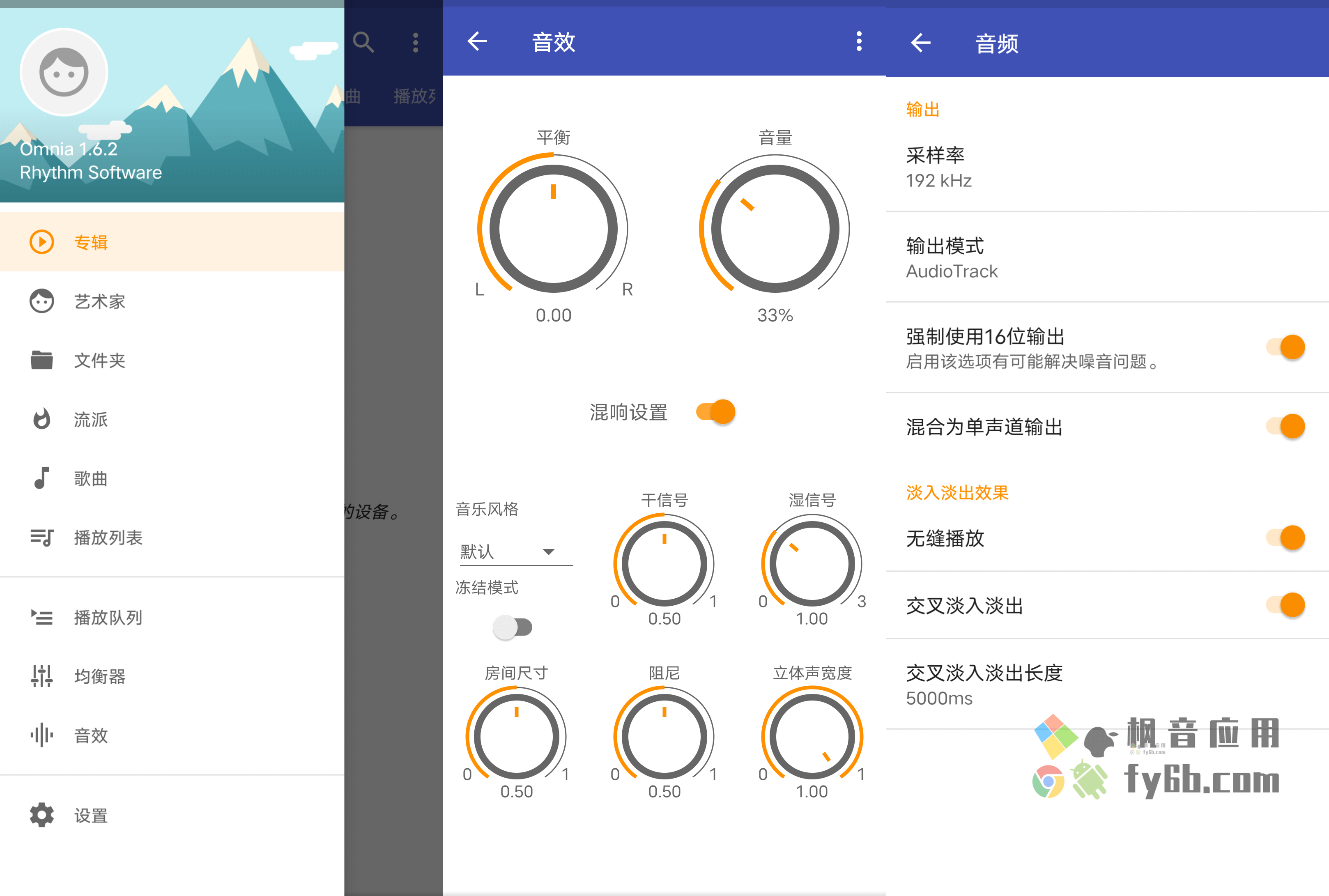Open the 音乐风格 默认 dropdown
Viewport: 1329px width, 896px height.
[x=516, y=552]
